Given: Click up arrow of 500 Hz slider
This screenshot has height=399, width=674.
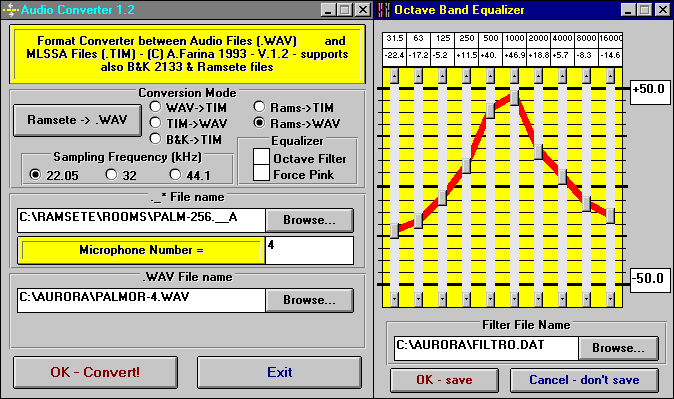Looking at the screenshot, I should pyautogui.click(x=490, y=77).
